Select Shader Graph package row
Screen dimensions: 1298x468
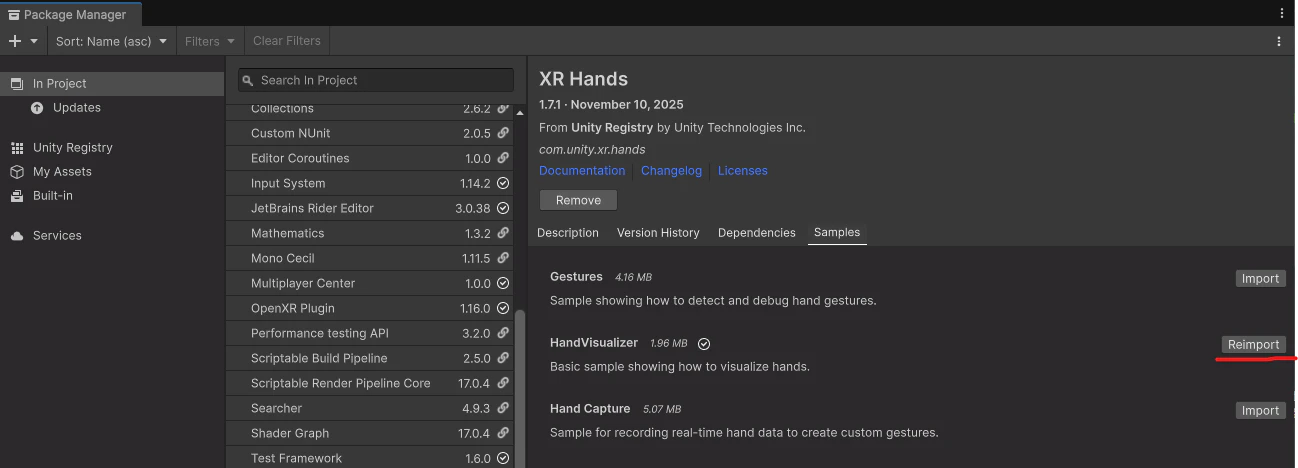[369, 433]
